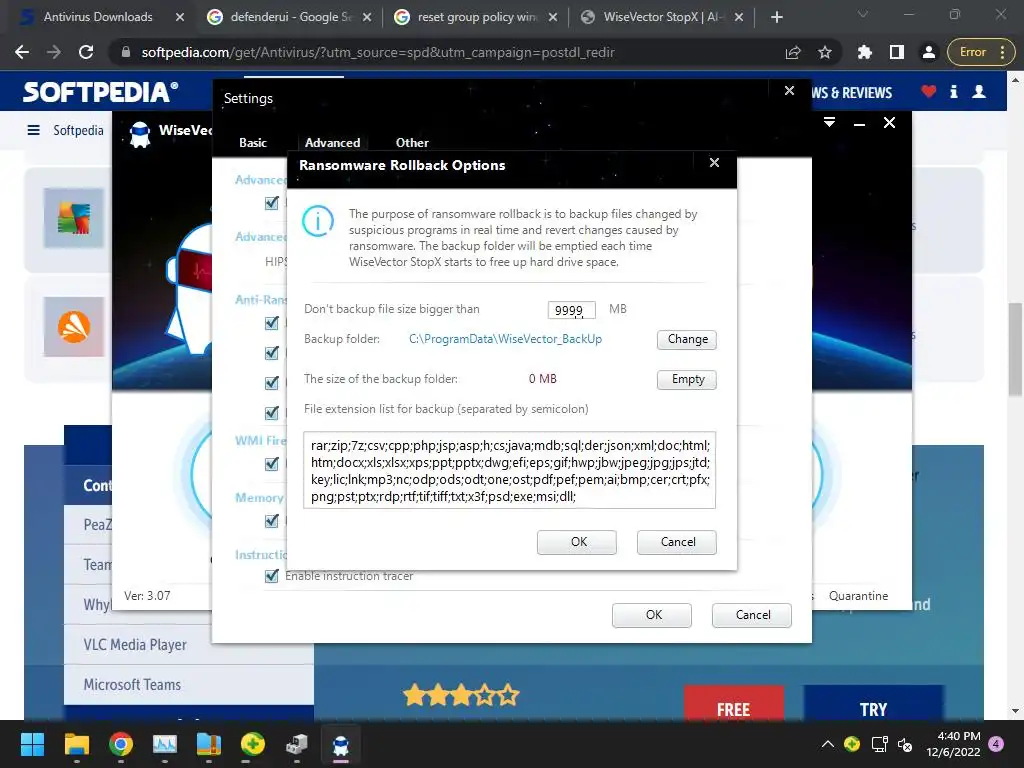Close the Antivirus Downloads tab

click(180, 17)
